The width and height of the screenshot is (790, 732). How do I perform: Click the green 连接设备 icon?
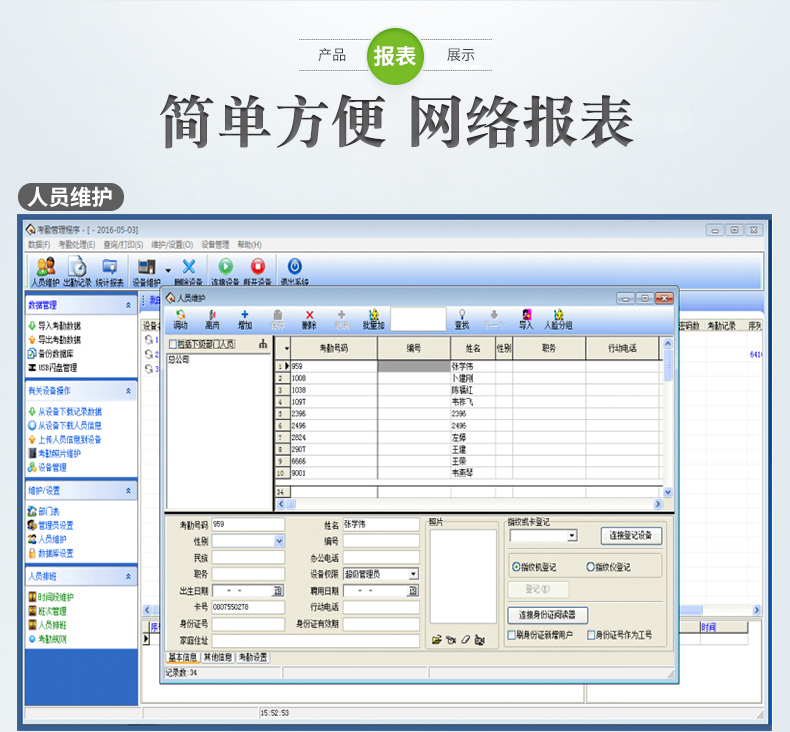225,268
